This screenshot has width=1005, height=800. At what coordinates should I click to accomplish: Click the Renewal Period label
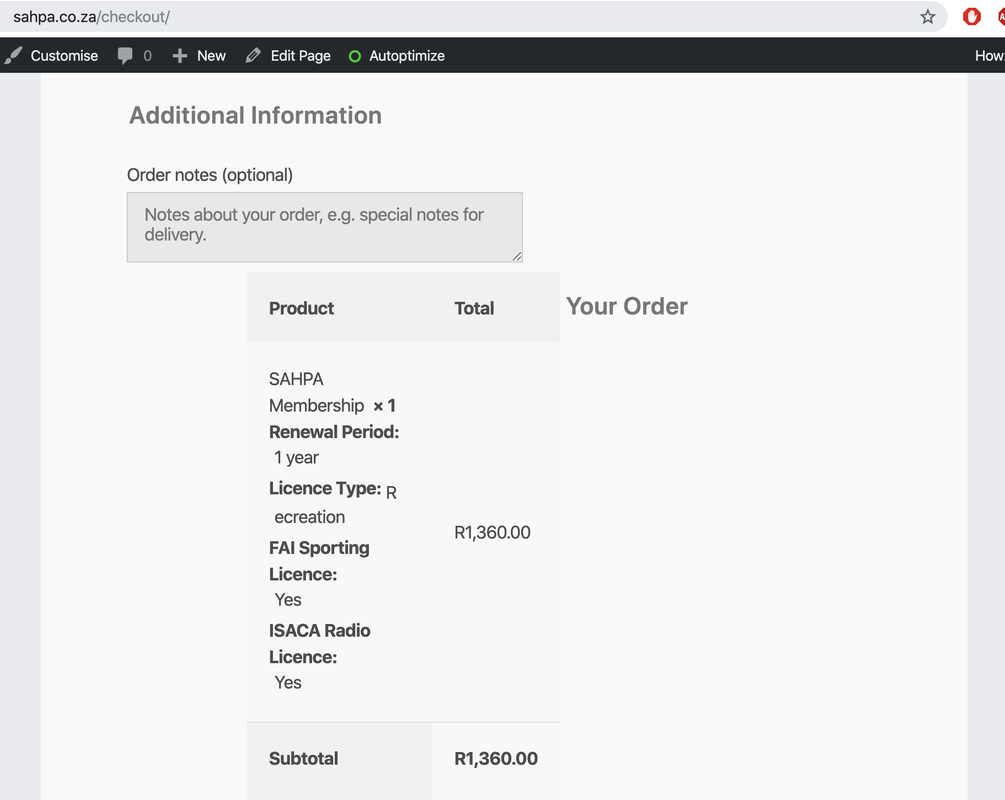coord(334,432)
